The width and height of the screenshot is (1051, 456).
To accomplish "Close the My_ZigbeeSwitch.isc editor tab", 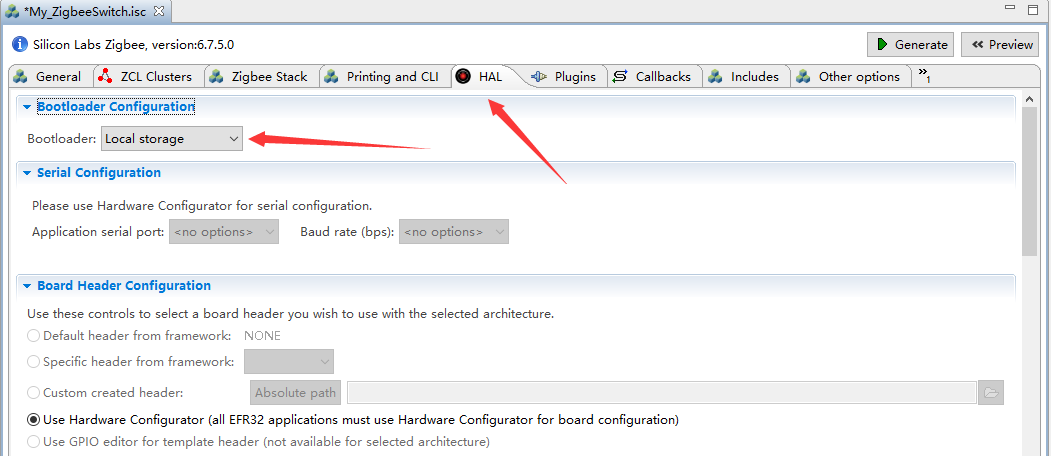I will click(158, 11).
